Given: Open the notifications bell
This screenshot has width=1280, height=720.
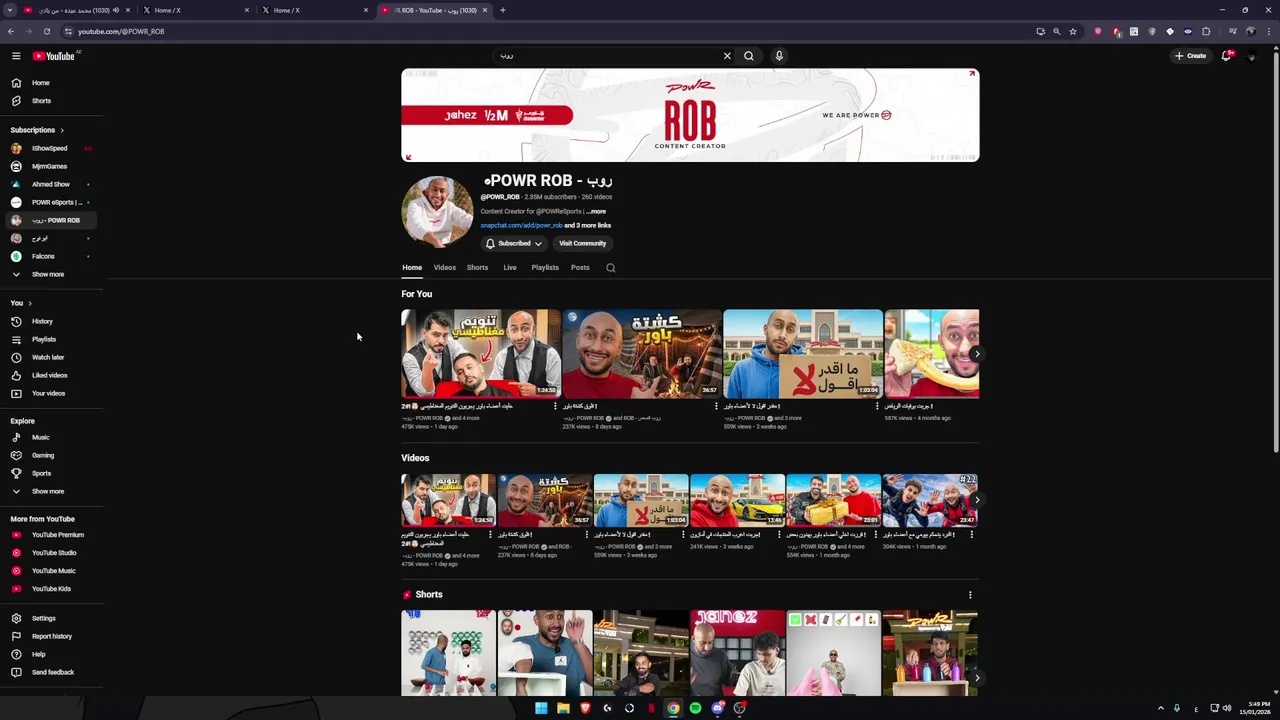Looking at the screenshot, I should pos(1226,56).
